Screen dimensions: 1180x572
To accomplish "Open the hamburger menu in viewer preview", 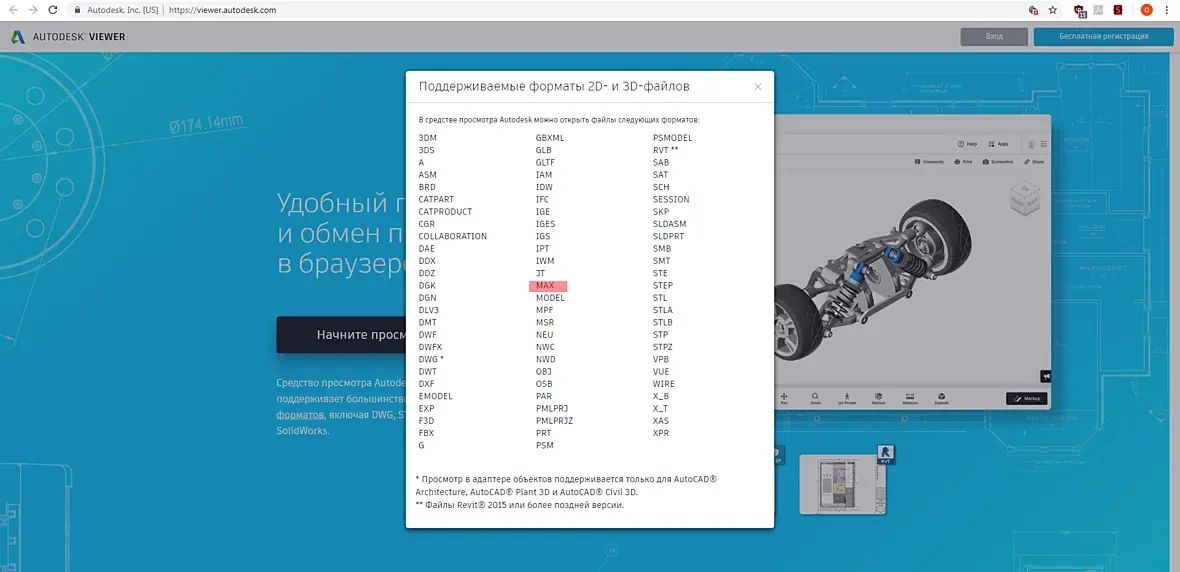I will point(1044,144).
